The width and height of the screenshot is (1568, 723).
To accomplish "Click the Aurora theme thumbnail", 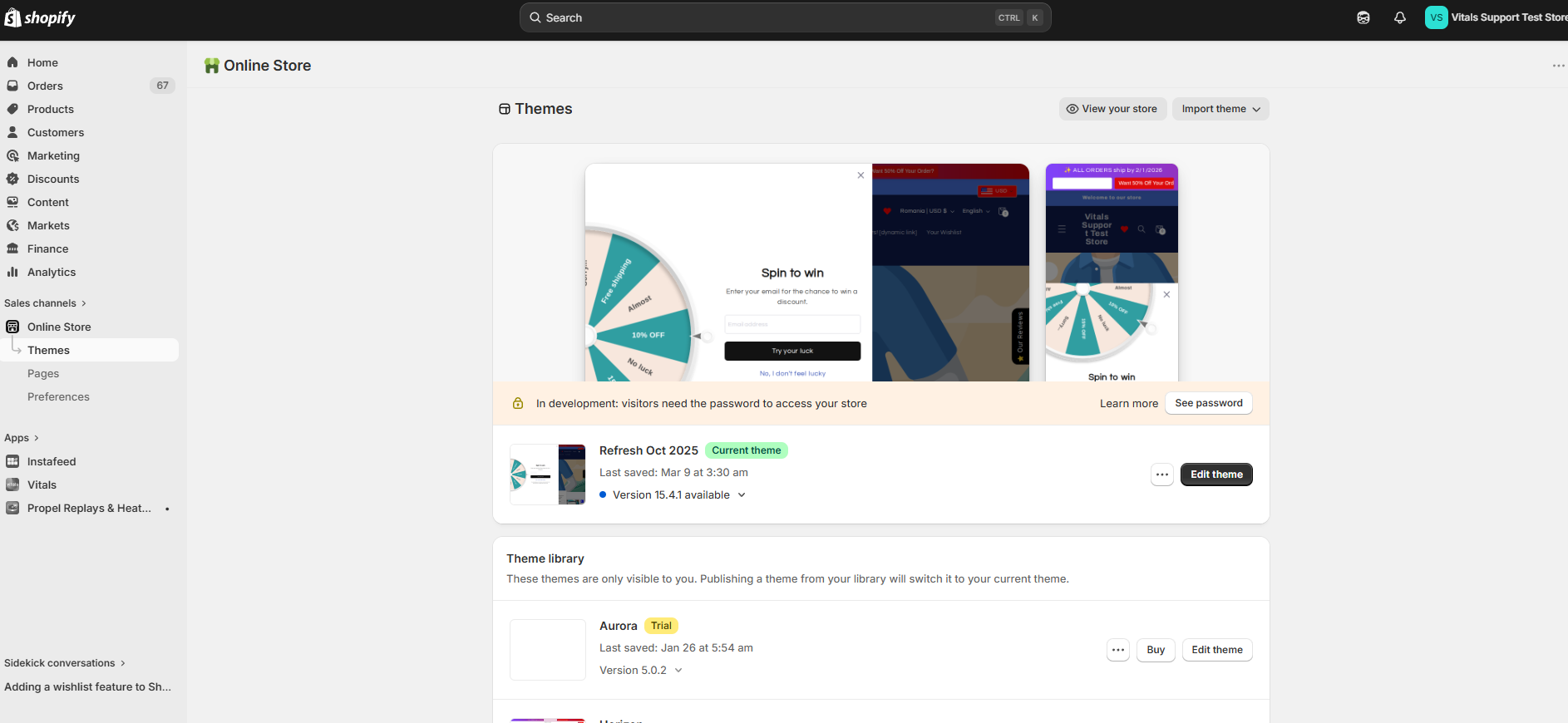I will point(548,650).
